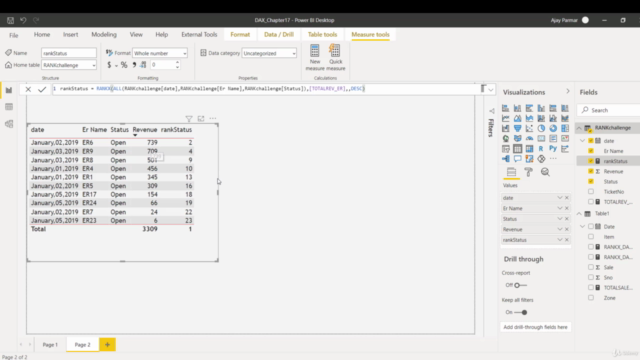Open the Table tools ribbon tab
The height and width of the screenshot is (360, 640).
click(322, 35)
